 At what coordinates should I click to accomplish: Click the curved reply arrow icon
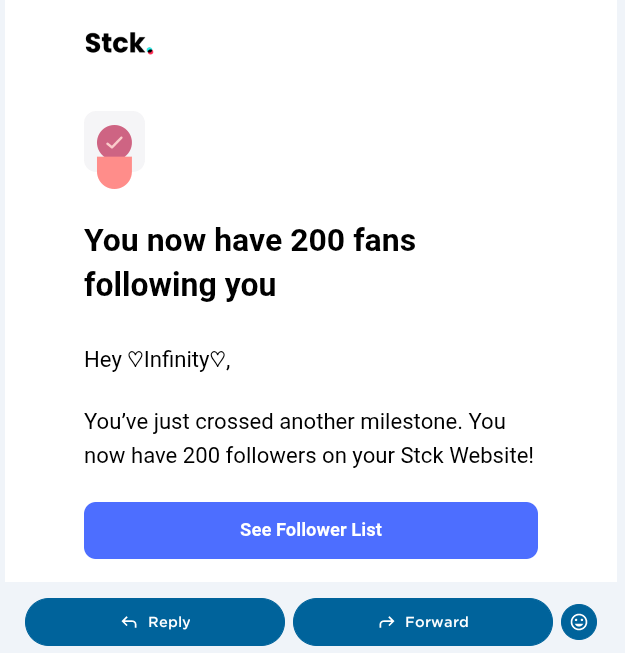129,622
